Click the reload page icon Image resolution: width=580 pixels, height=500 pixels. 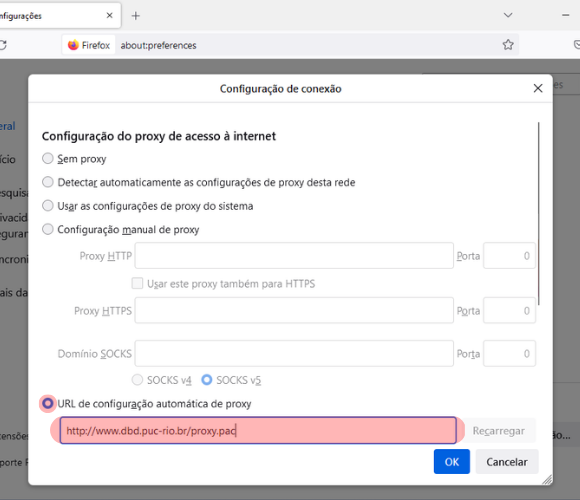(3, 45)
